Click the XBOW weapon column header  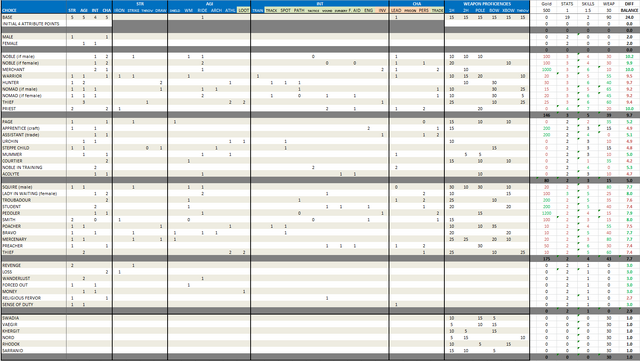[x=508, y=10]
